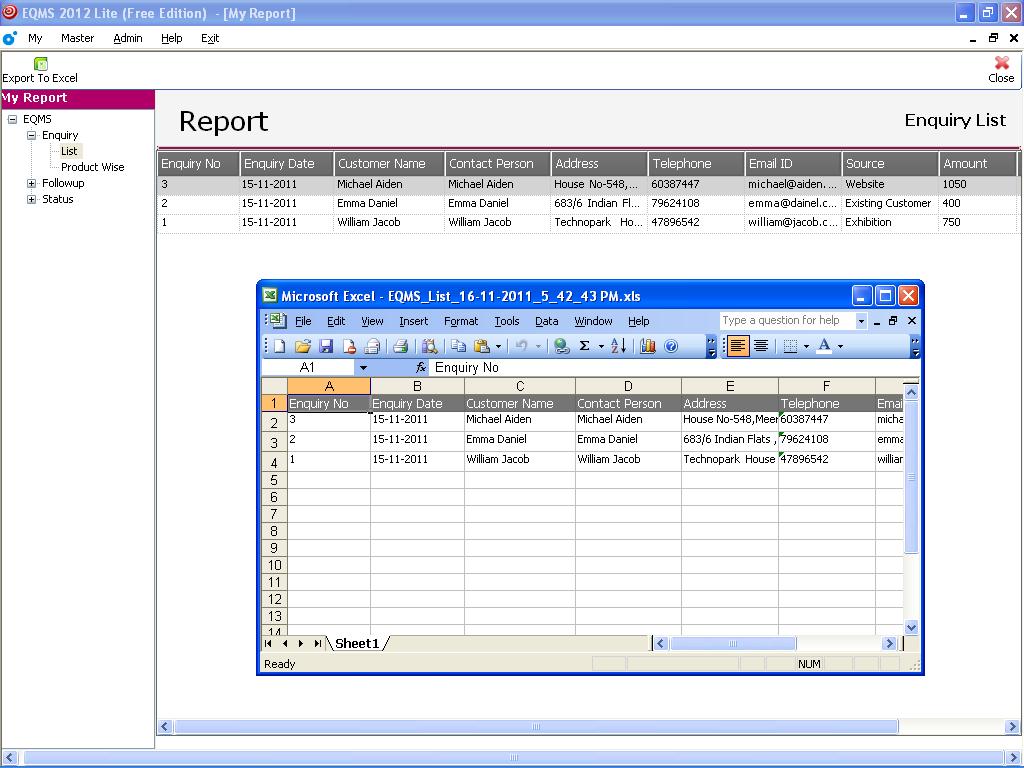This screenshot has width=1024, height=768.
Task: Open the My menu in EQMS
Action: tap(35, 39)
